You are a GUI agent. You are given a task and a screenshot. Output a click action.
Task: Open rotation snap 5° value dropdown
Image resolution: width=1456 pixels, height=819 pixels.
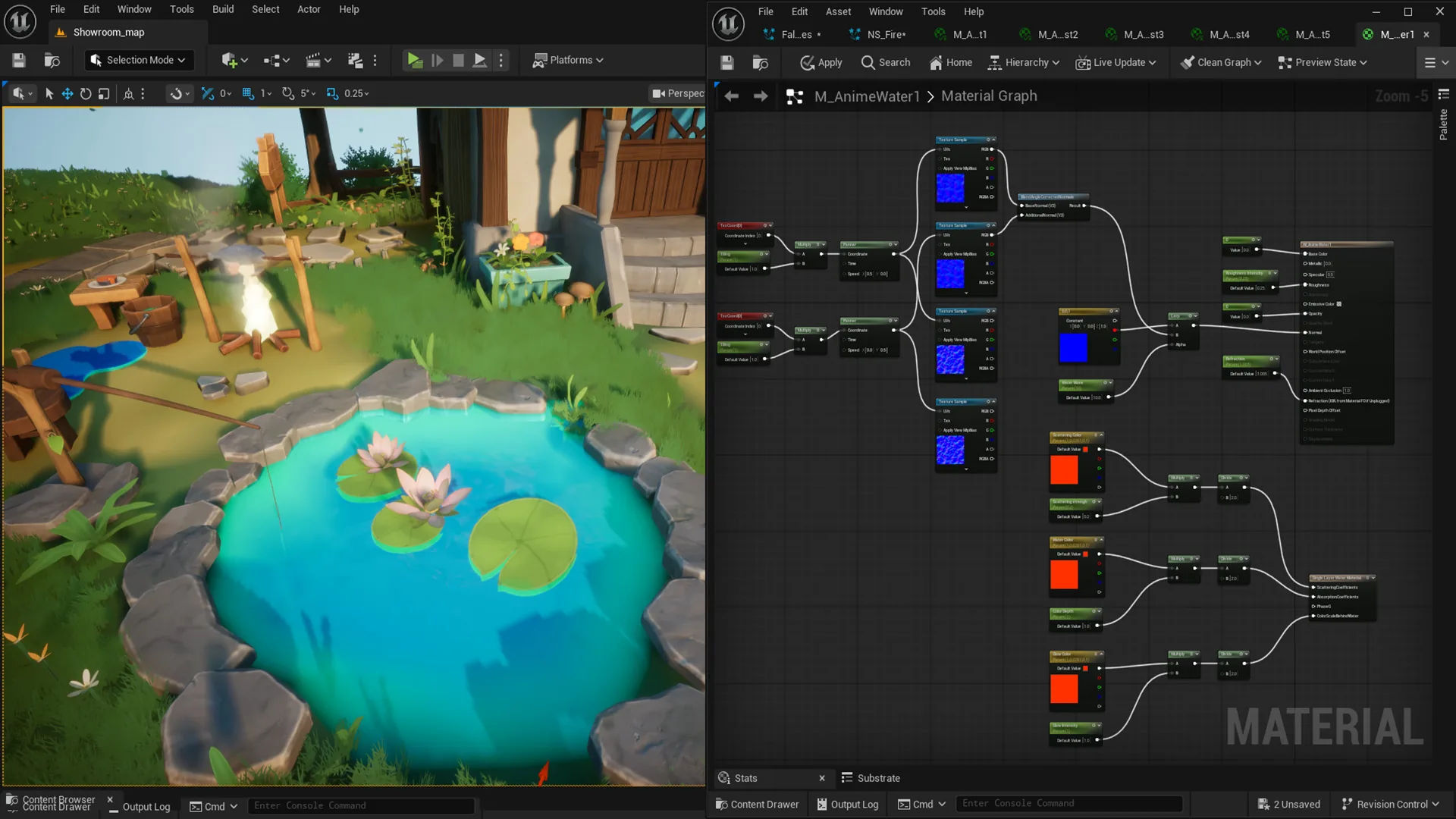pos(309,93)
